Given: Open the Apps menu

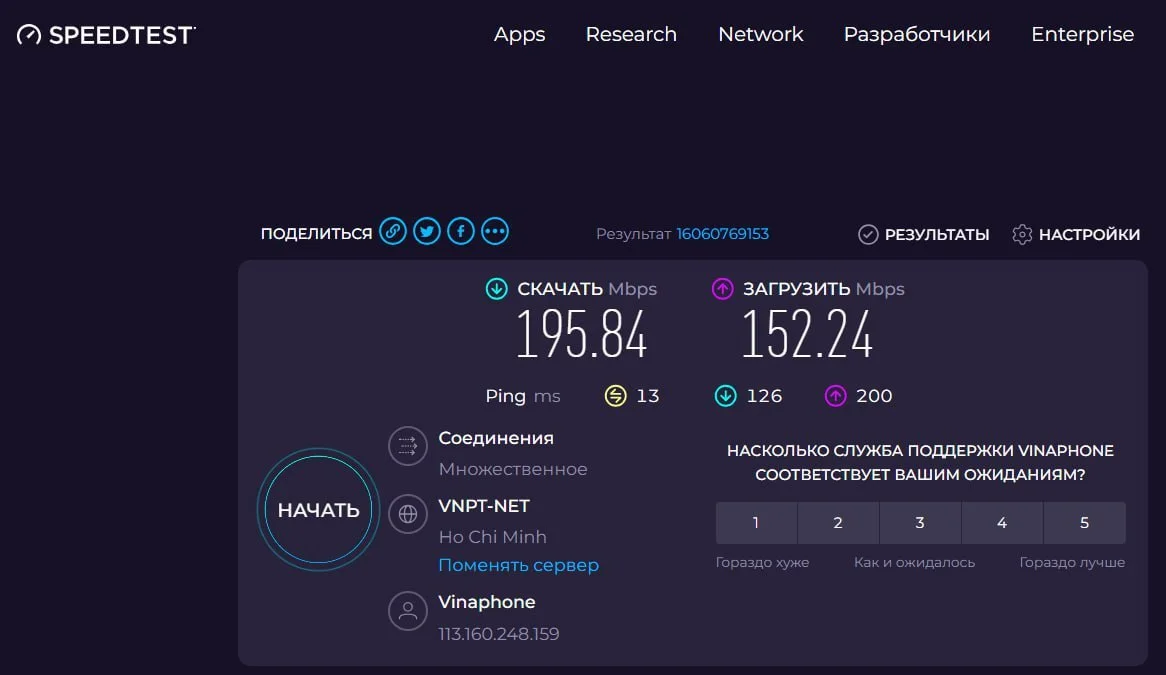Looking at the screenshot, I should click(520, 34).
